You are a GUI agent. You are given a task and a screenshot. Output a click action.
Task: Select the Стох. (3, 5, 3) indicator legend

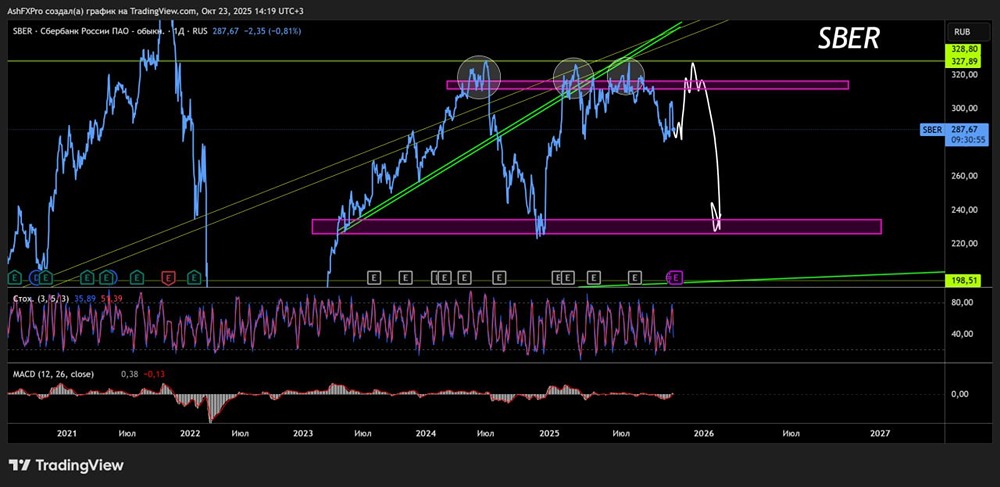(42, 298)
